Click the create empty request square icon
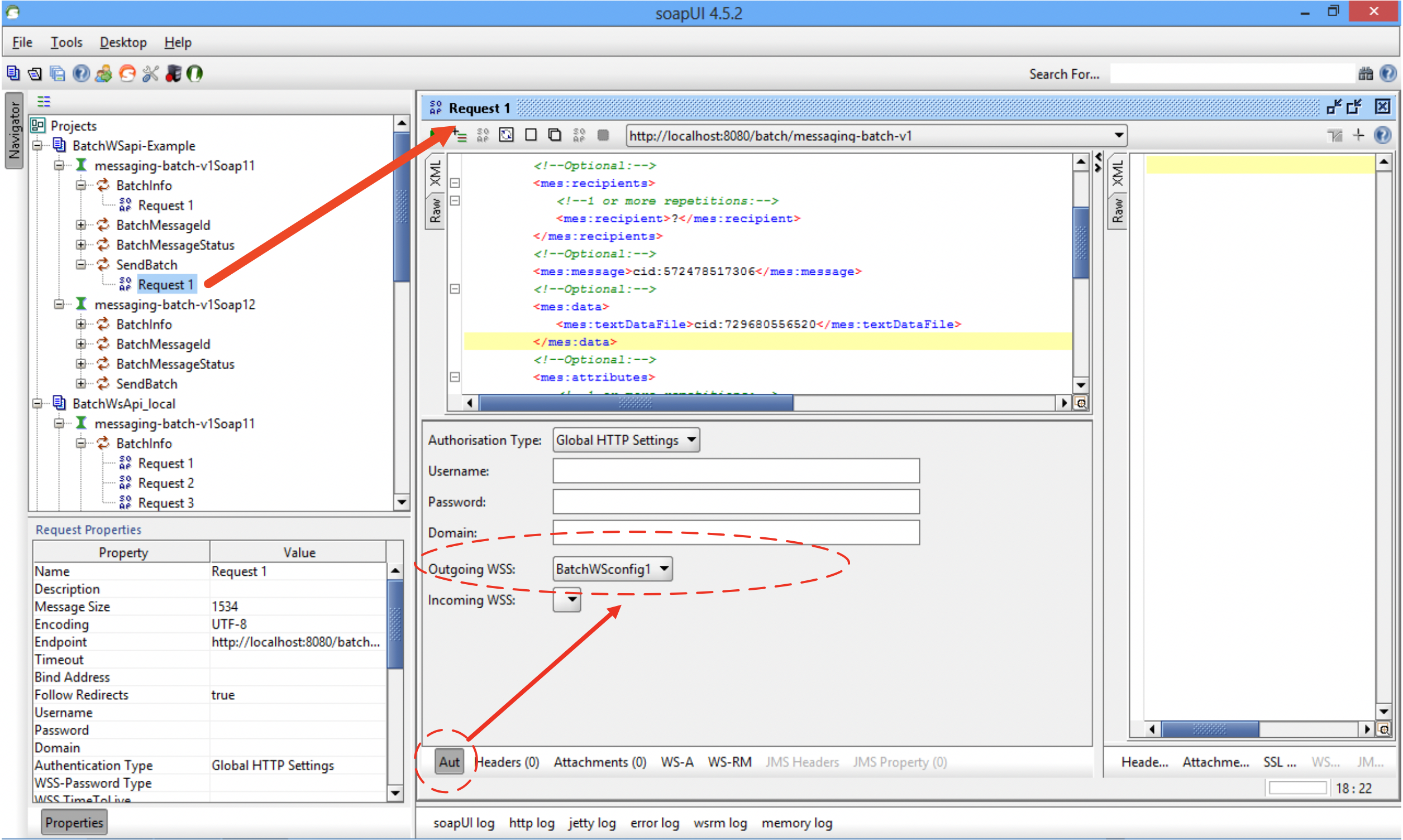 point(530,135)
